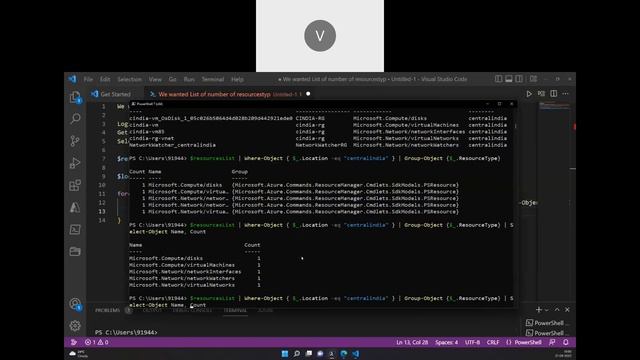Screen dimensions: 640x360
Task: Toggle the primary side bar layout icon
Action: [x=498, y=79]
